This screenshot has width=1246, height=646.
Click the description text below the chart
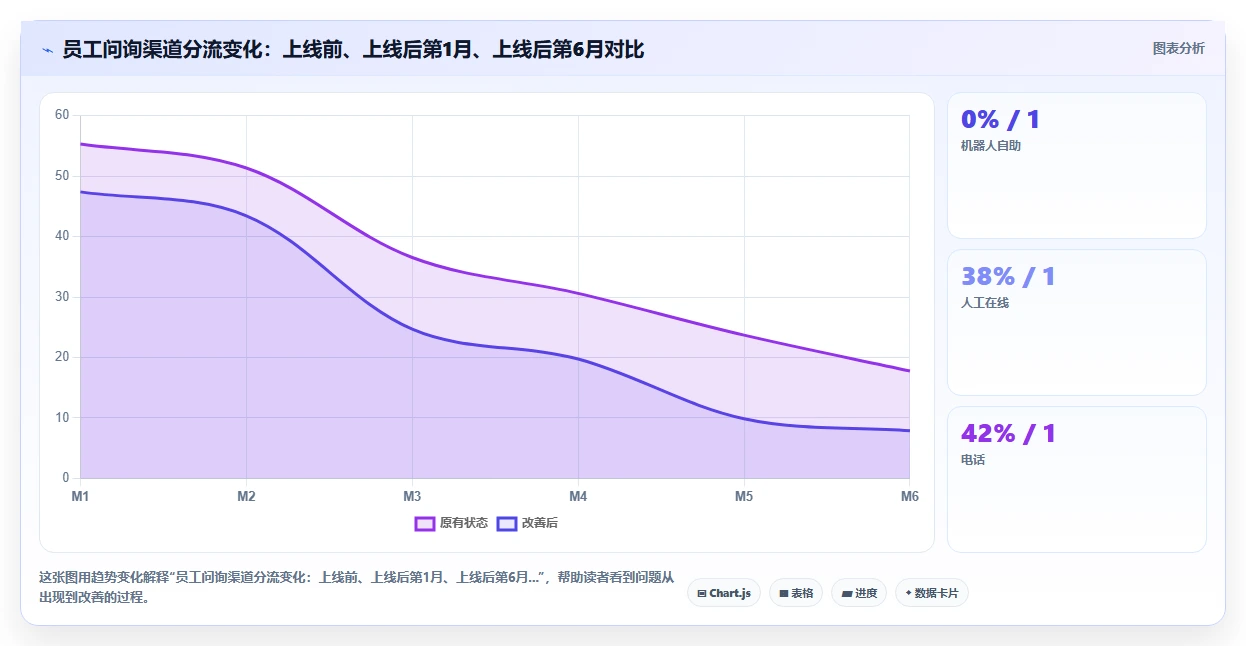[356, 588]
